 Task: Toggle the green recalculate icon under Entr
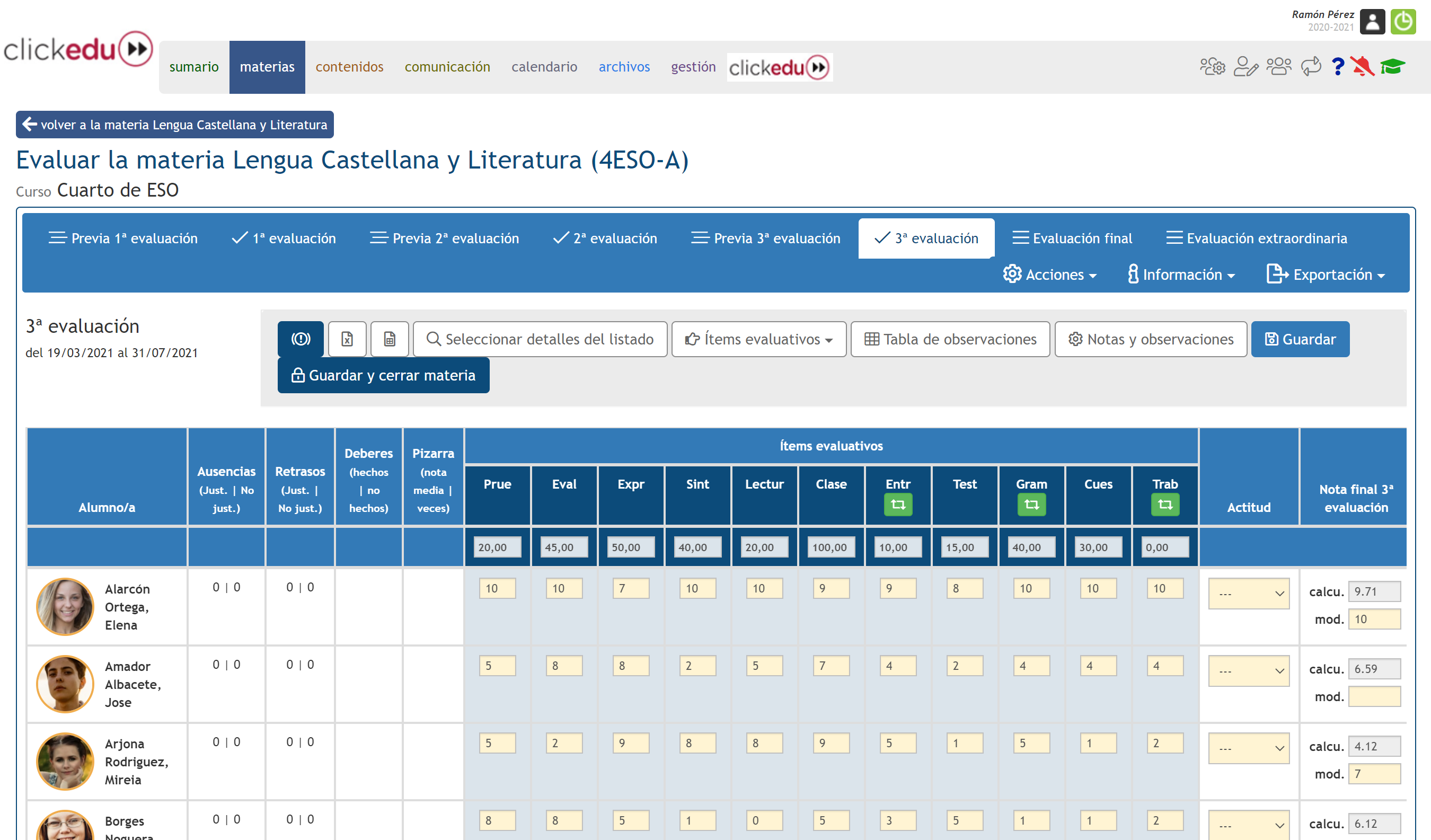898,505
